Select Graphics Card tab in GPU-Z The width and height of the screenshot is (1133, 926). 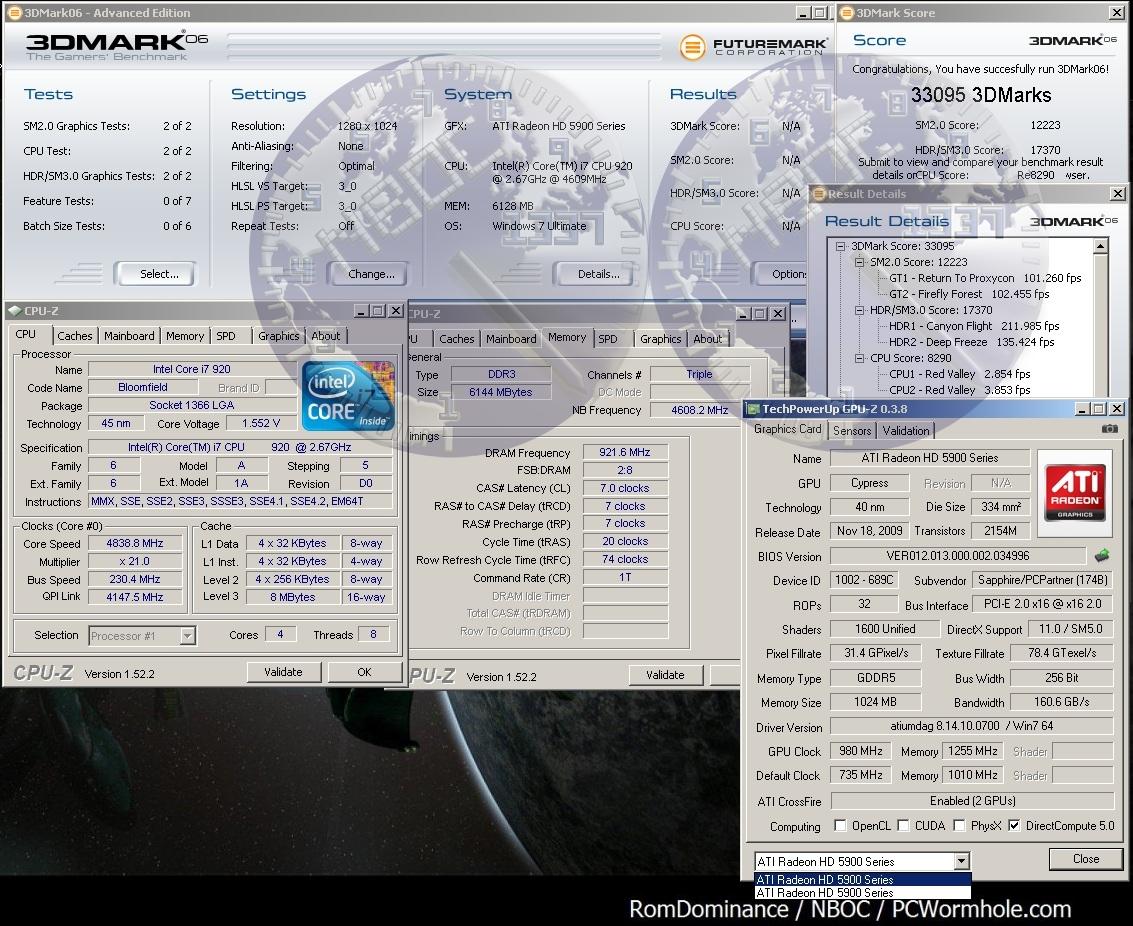point(788,429)
